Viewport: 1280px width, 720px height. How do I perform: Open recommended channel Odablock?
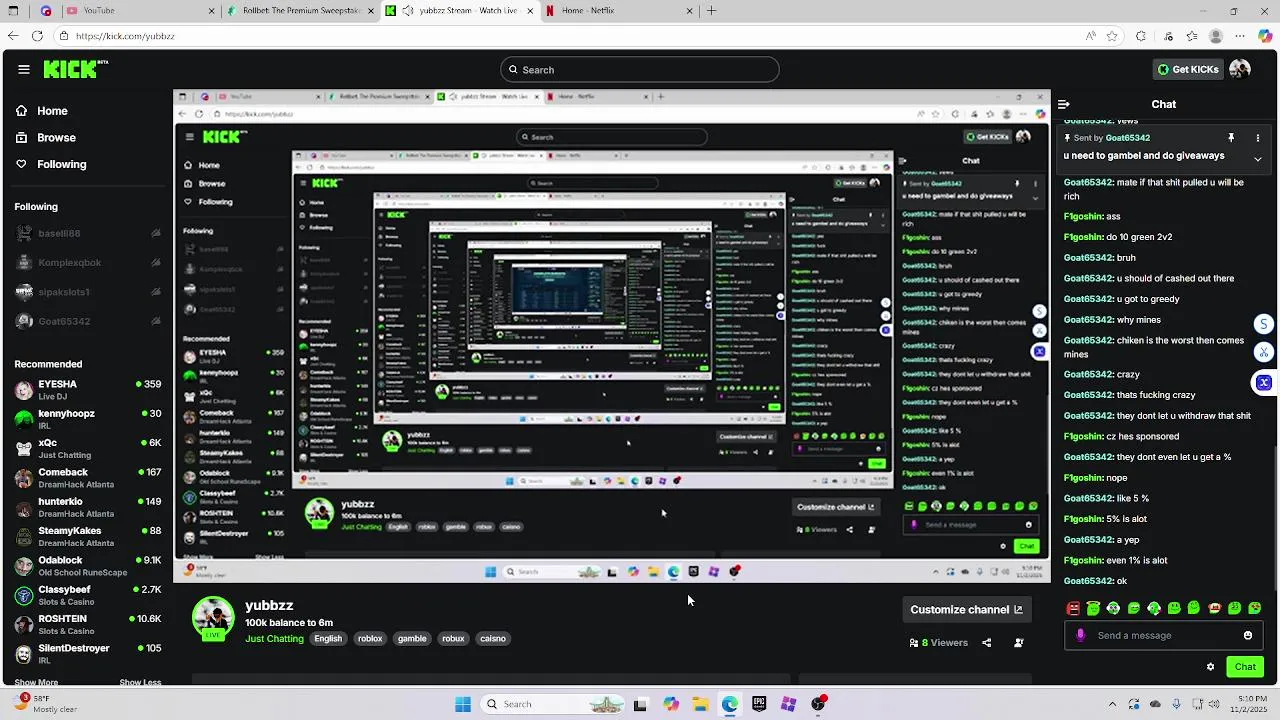point(87,566)
